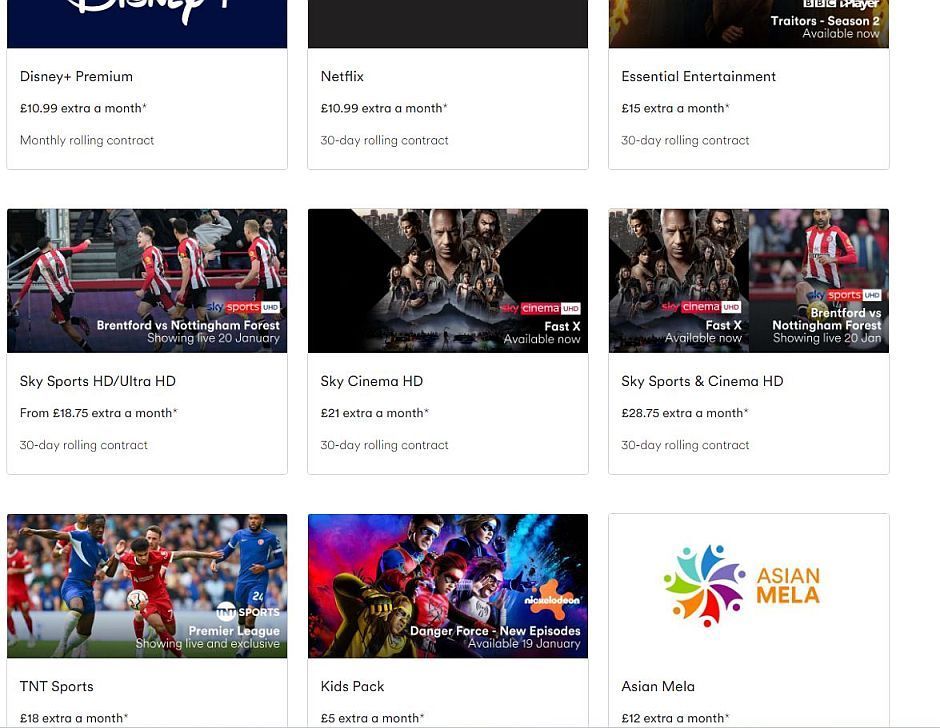Click the Sky Sports UHD logo in Sky Sports & Cinema image
This screenshot has width=940, height=728.
(845, 295)
